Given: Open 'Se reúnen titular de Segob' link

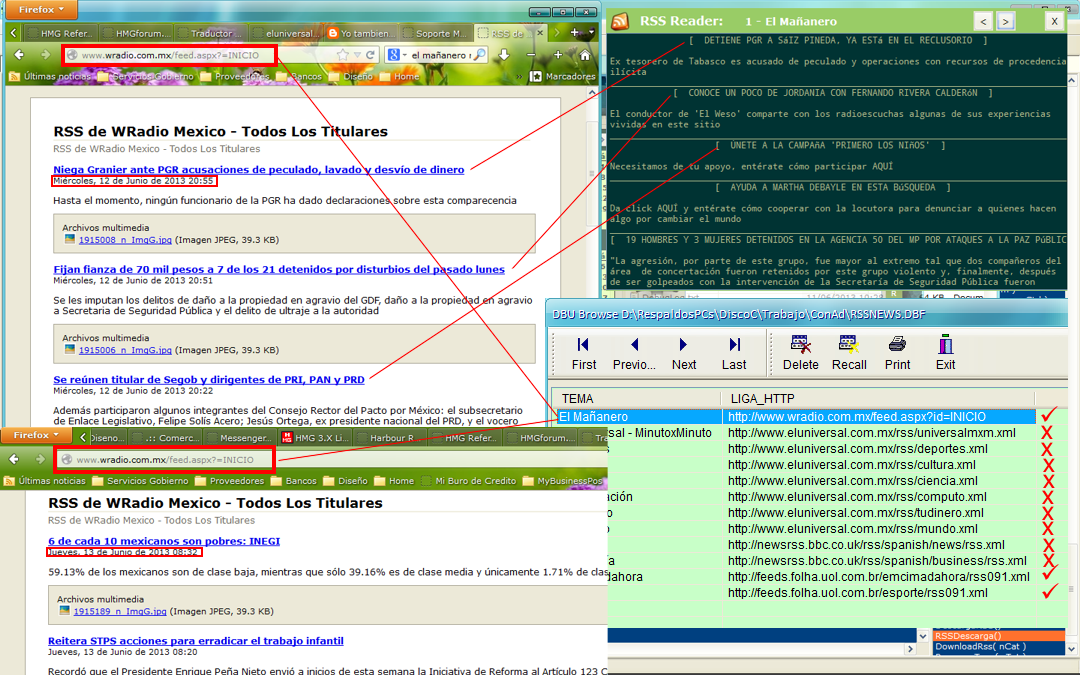Looking at the screenshot, I should point(209,380).
